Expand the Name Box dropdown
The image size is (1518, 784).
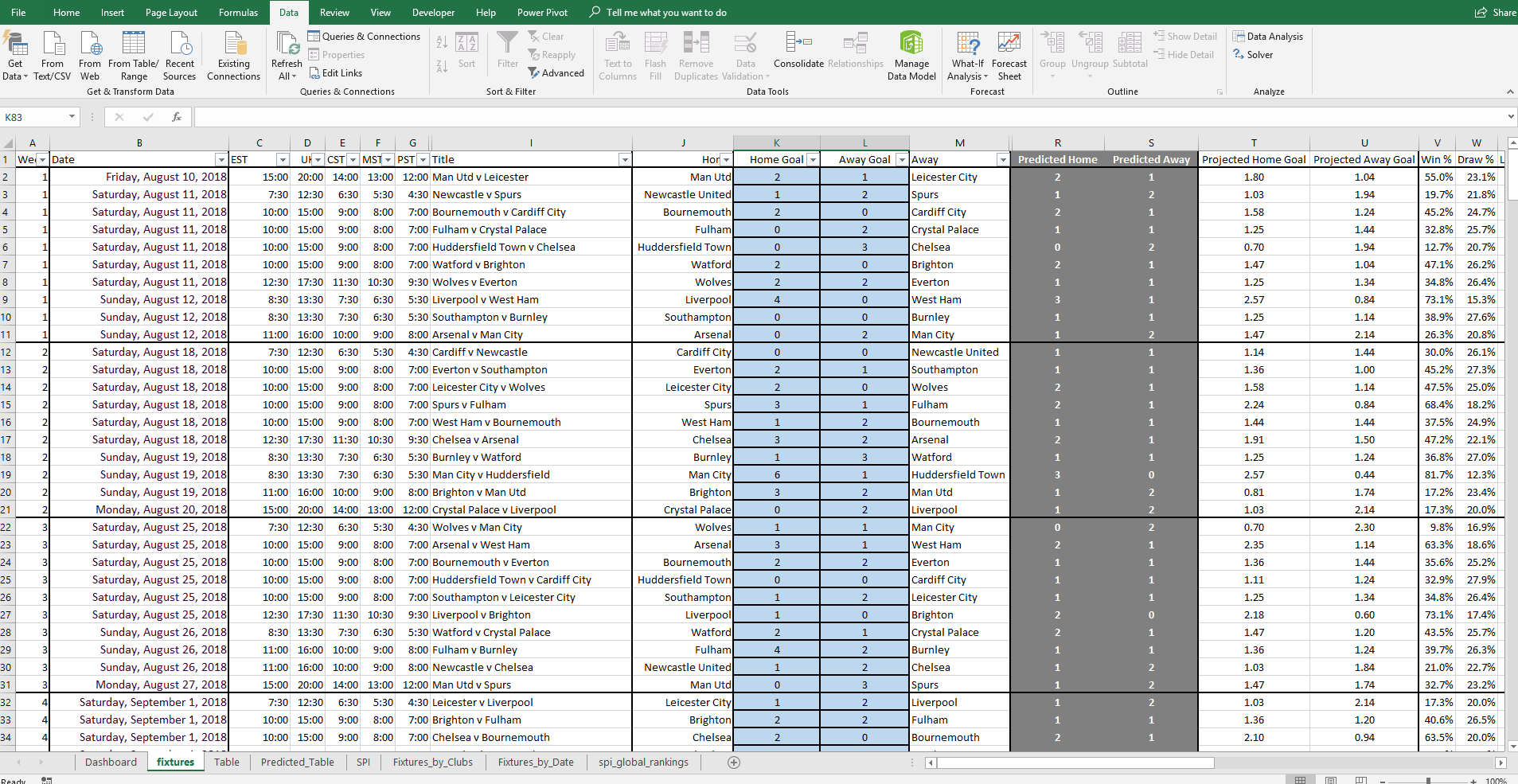[72, 117]
